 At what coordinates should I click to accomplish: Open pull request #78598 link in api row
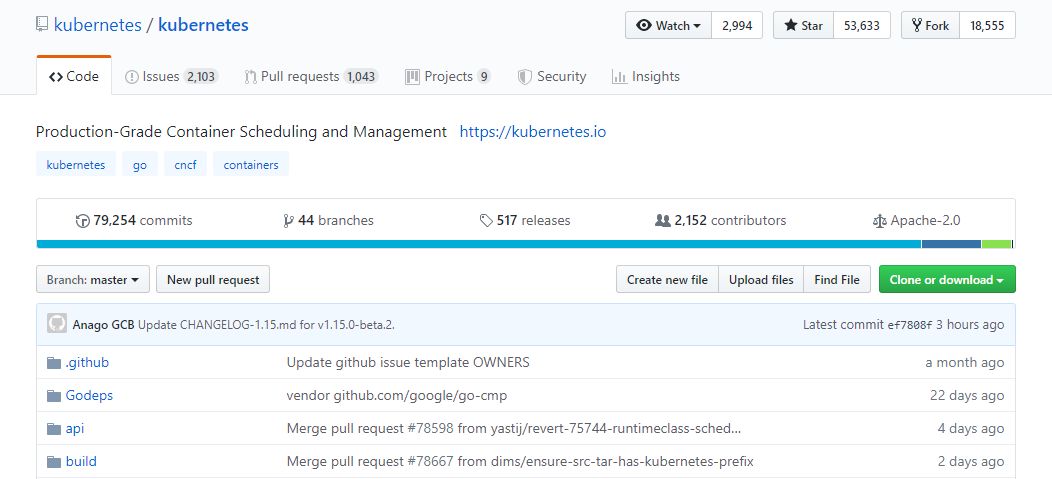tap(430, 429)
